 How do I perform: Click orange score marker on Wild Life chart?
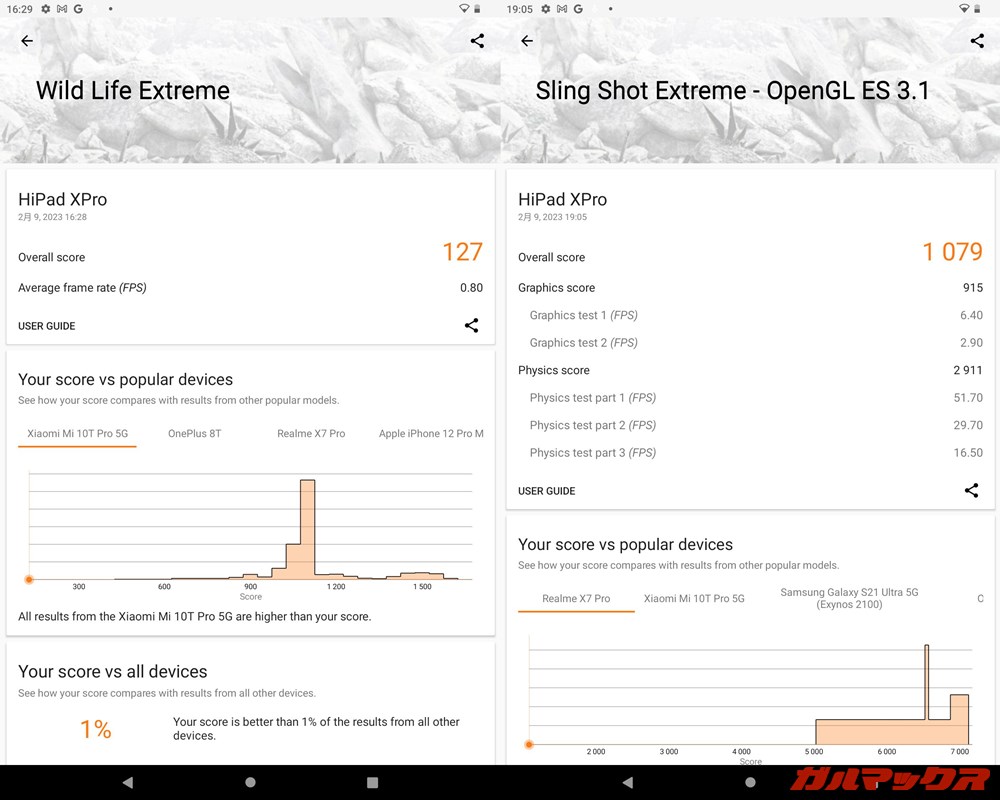[x=29, y=579]
